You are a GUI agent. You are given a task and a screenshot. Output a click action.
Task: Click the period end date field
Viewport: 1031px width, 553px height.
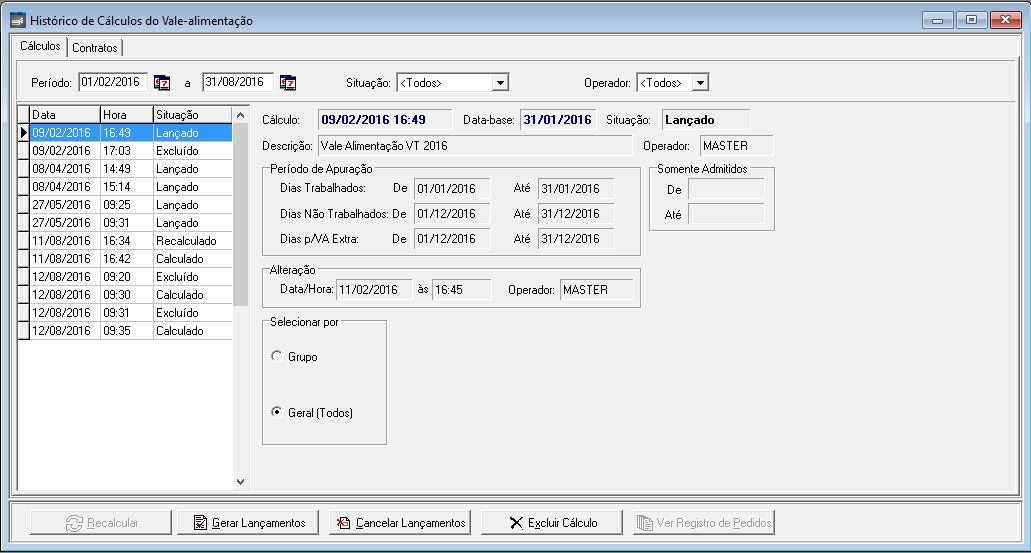click(x=238, y=82)
